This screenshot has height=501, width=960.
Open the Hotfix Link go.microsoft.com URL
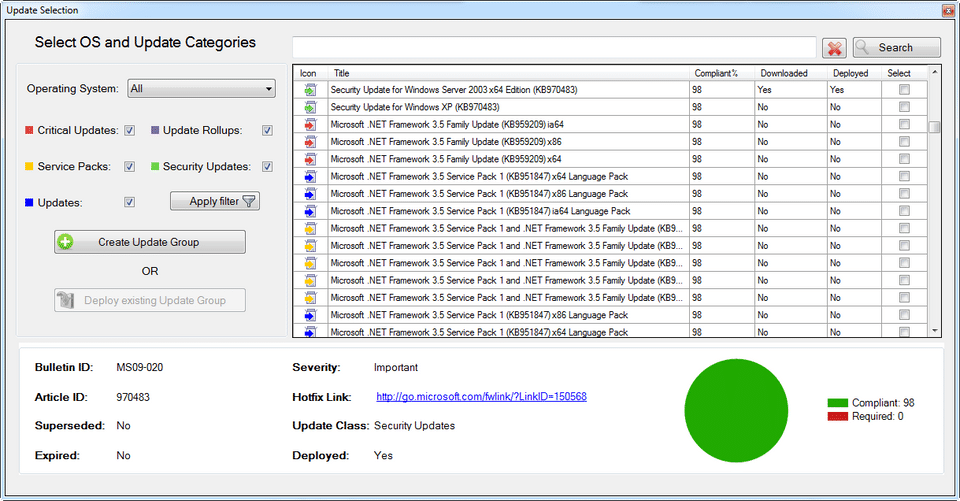tap(481, 396)
